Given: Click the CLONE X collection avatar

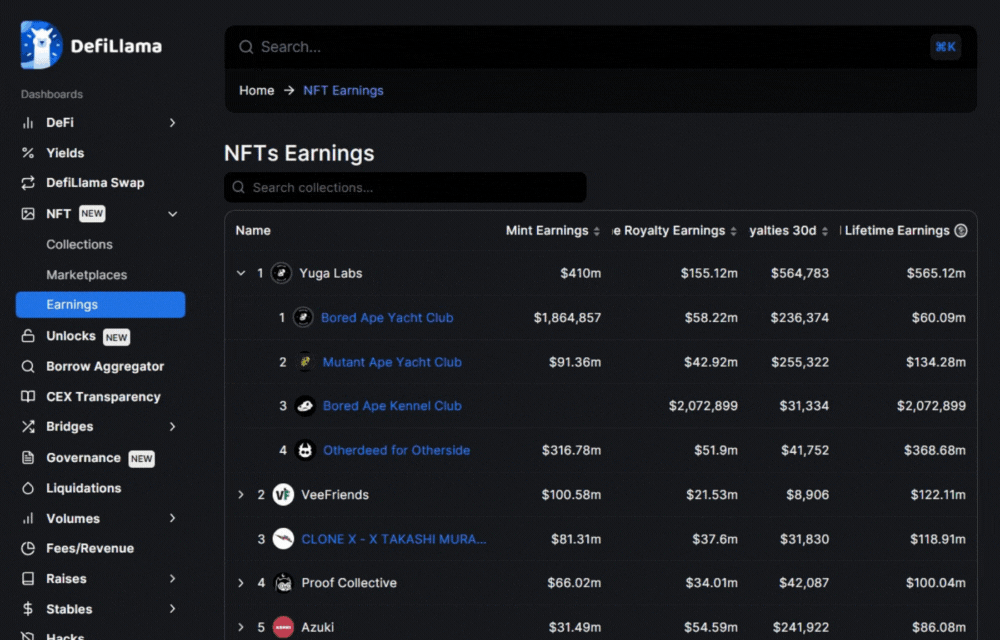Looking at the screenshot, I should click(283, 539).
